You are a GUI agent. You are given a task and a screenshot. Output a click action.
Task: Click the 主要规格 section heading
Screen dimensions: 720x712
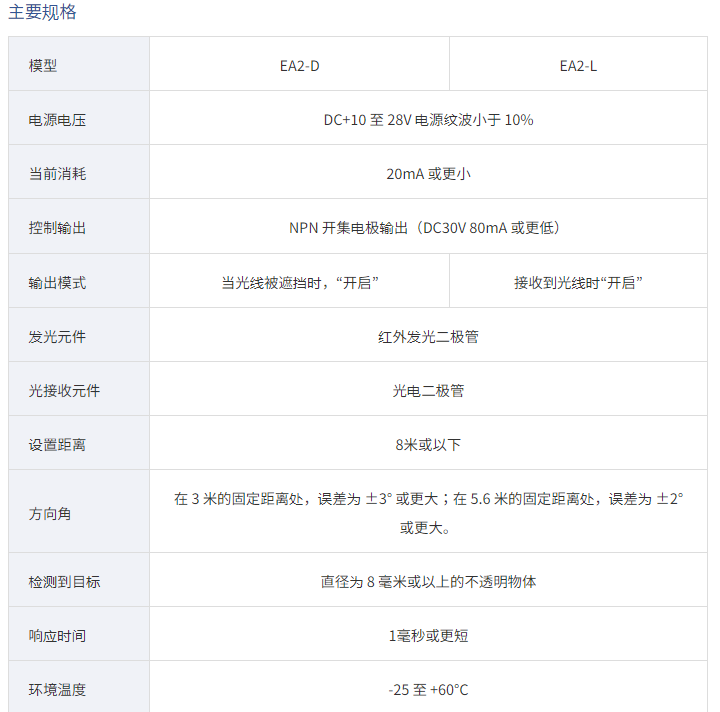(42, 12)
